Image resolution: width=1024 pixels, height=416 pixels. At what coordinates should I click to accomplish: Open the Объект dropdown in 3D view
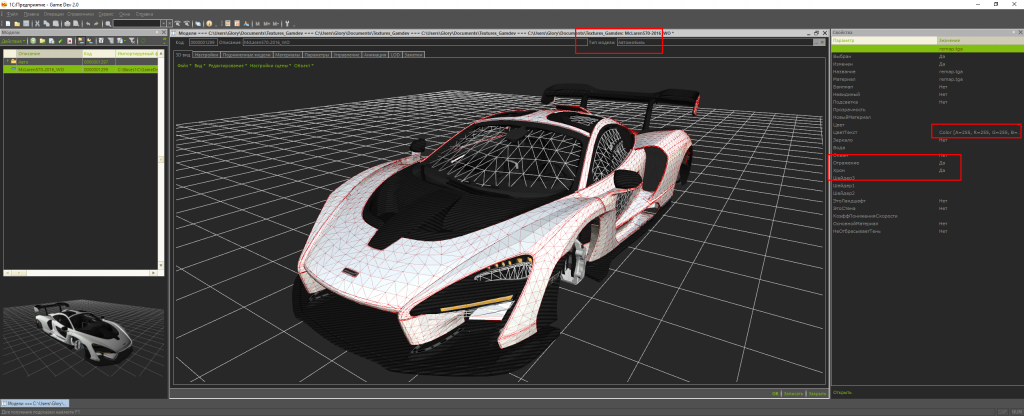tap(304, 65)
